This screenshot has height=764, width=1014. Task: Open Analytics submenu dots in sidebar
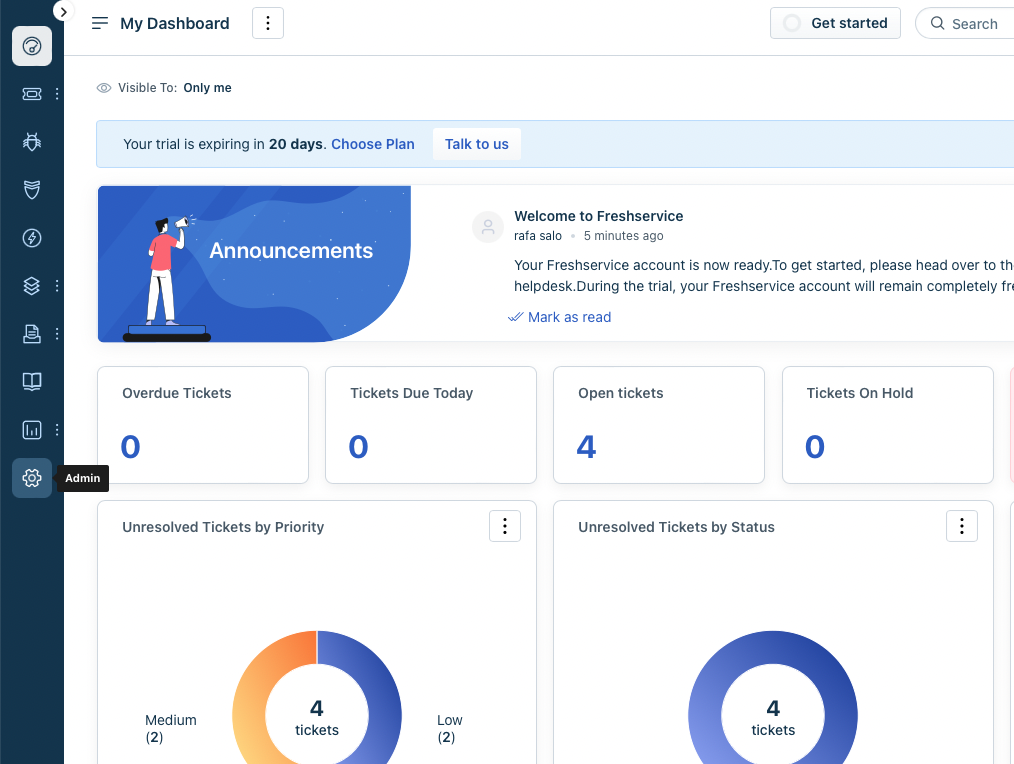tap(57, 430)
